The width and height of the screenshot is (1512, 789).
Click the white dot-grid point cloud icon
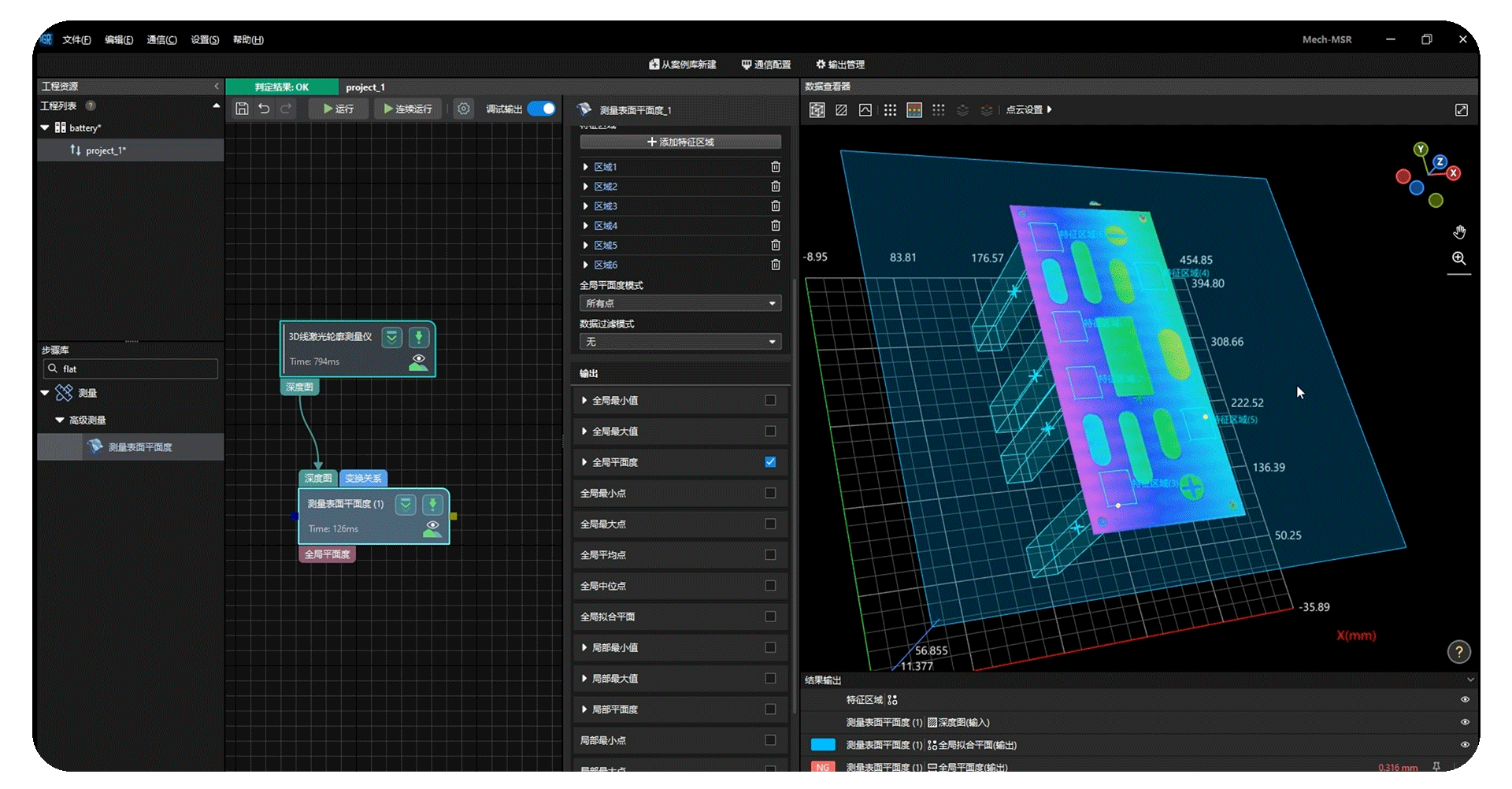tap(890, 110)
